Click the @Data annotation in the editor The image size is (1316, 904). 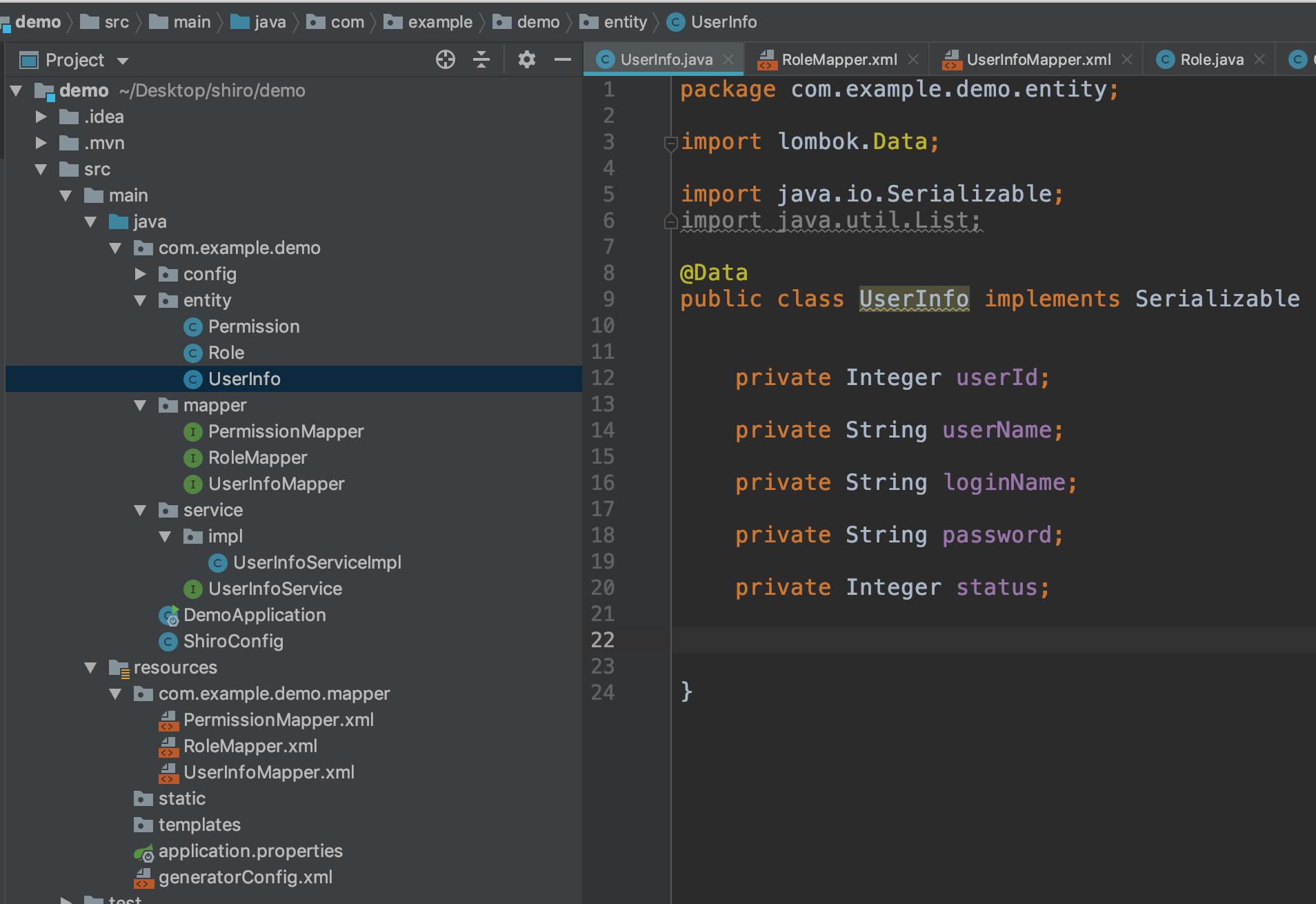tap(714, 273)
